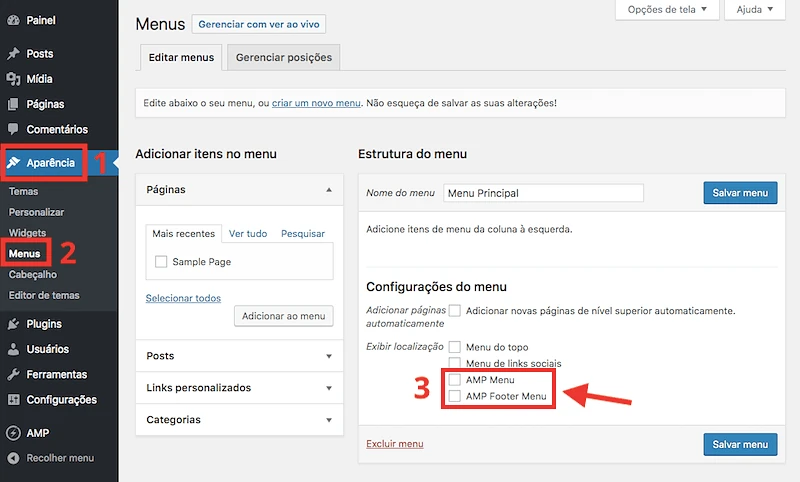Click the Painel dashboard icon
The image size is (800, 482).
click(x=13, y=20)
